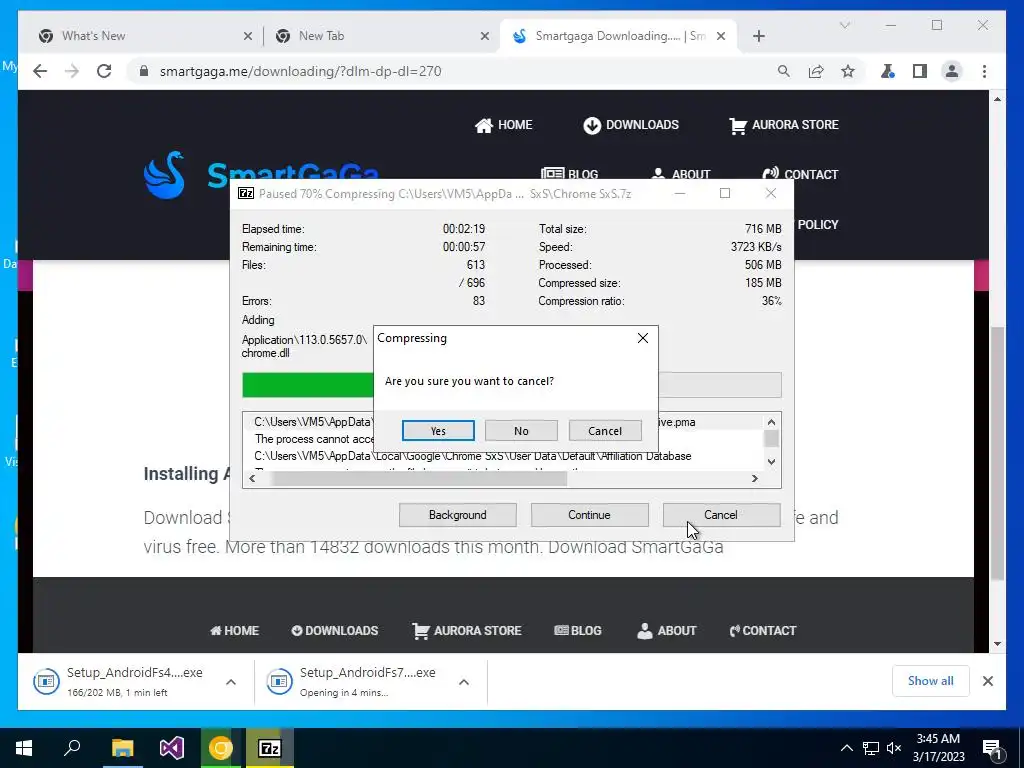Open Visual Studio from taskbar
Screen dimensions: 1024x768
172,748
